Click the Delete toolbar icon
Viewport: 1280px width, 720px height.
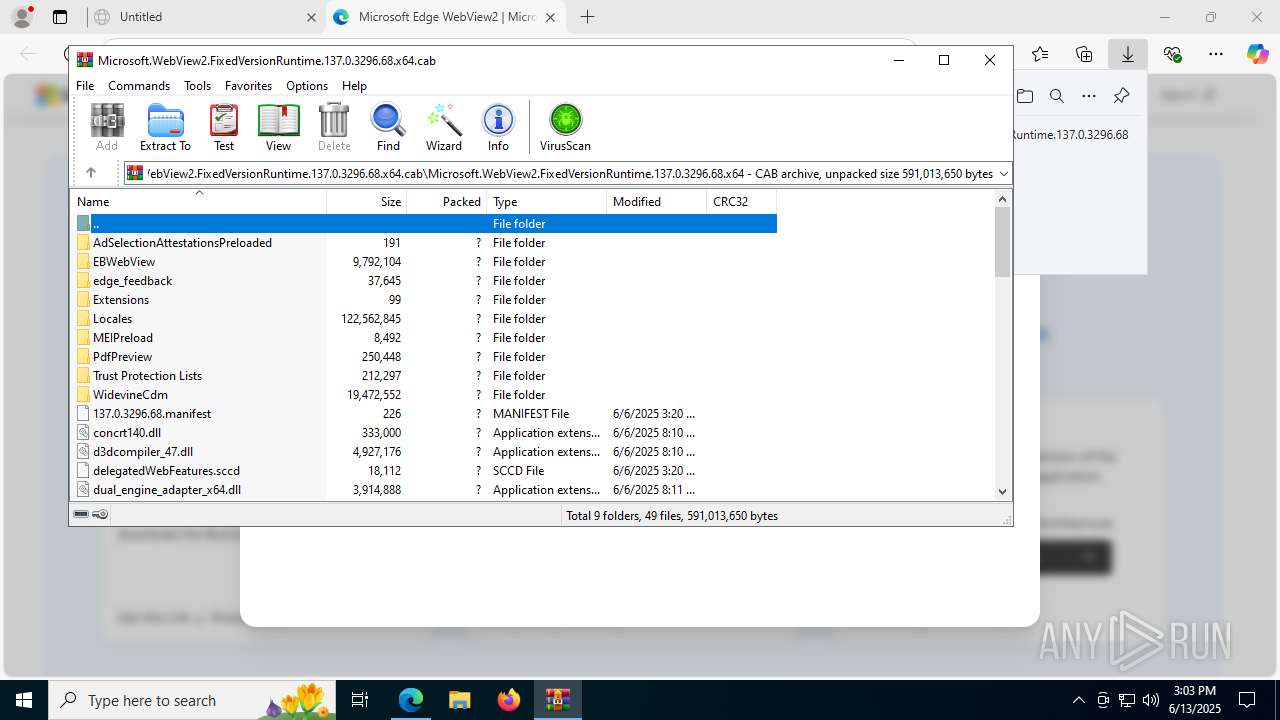[x=334, y=128]
